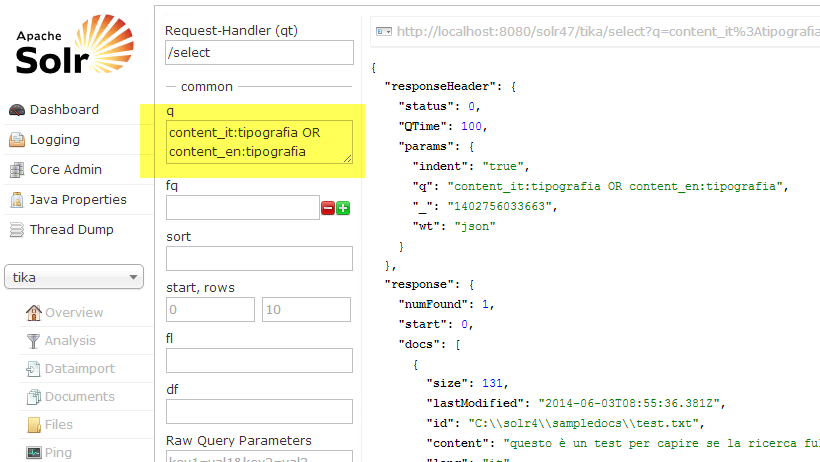Click the "_": "1402756033663" line
This screenshot has height=462, width=820.
tap(485, 206)
